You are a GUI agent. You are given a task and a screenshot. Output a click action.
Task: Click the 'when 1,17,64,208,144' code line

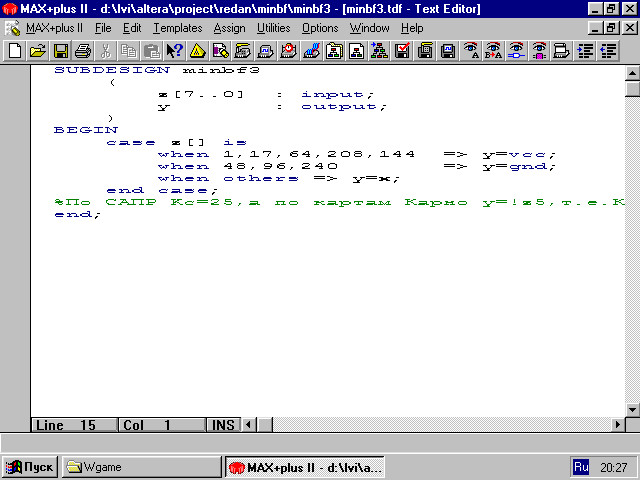pos(357,154)
